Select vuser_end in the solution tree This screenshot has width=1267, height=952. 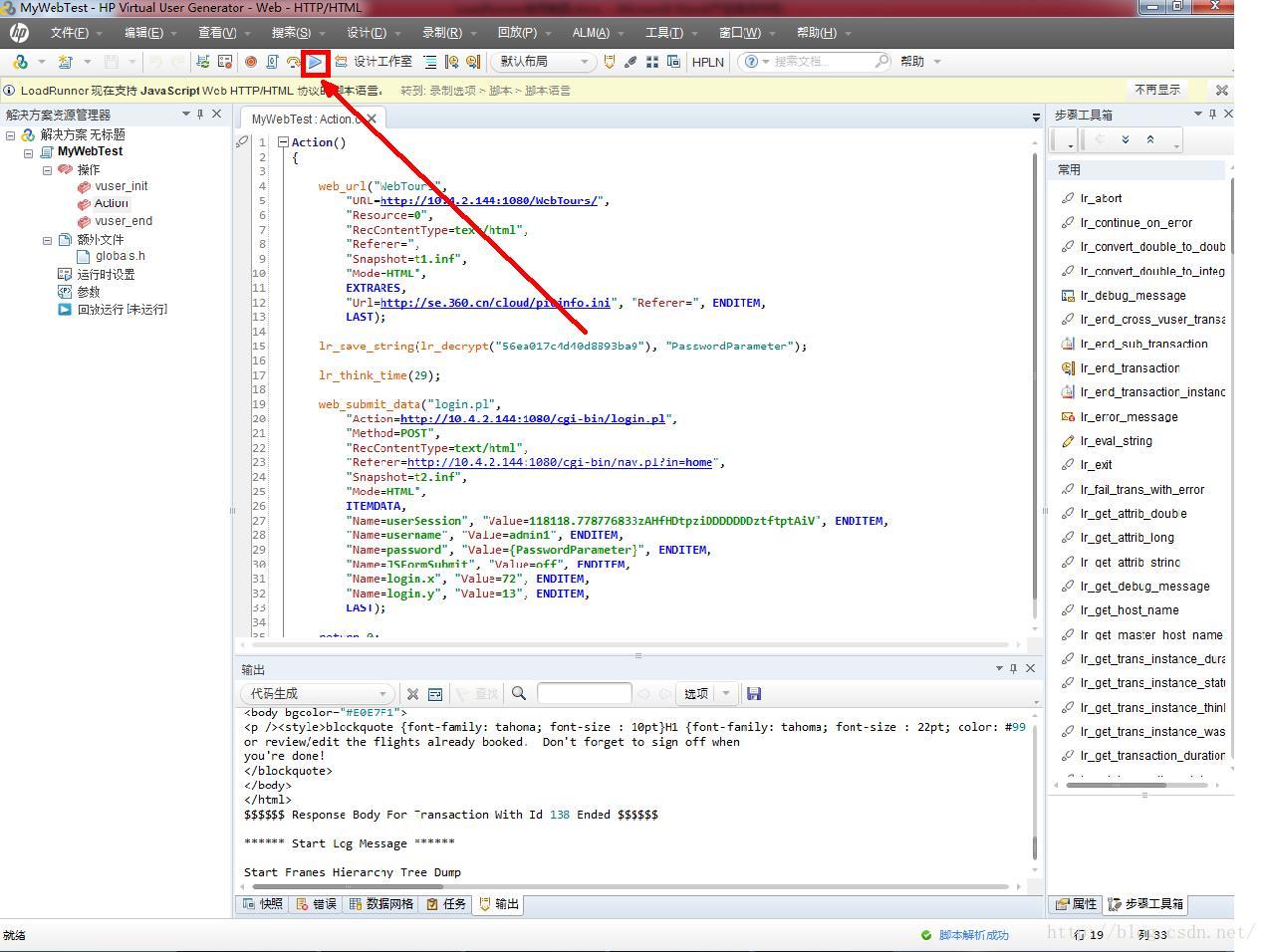click(x=124, y=221)
